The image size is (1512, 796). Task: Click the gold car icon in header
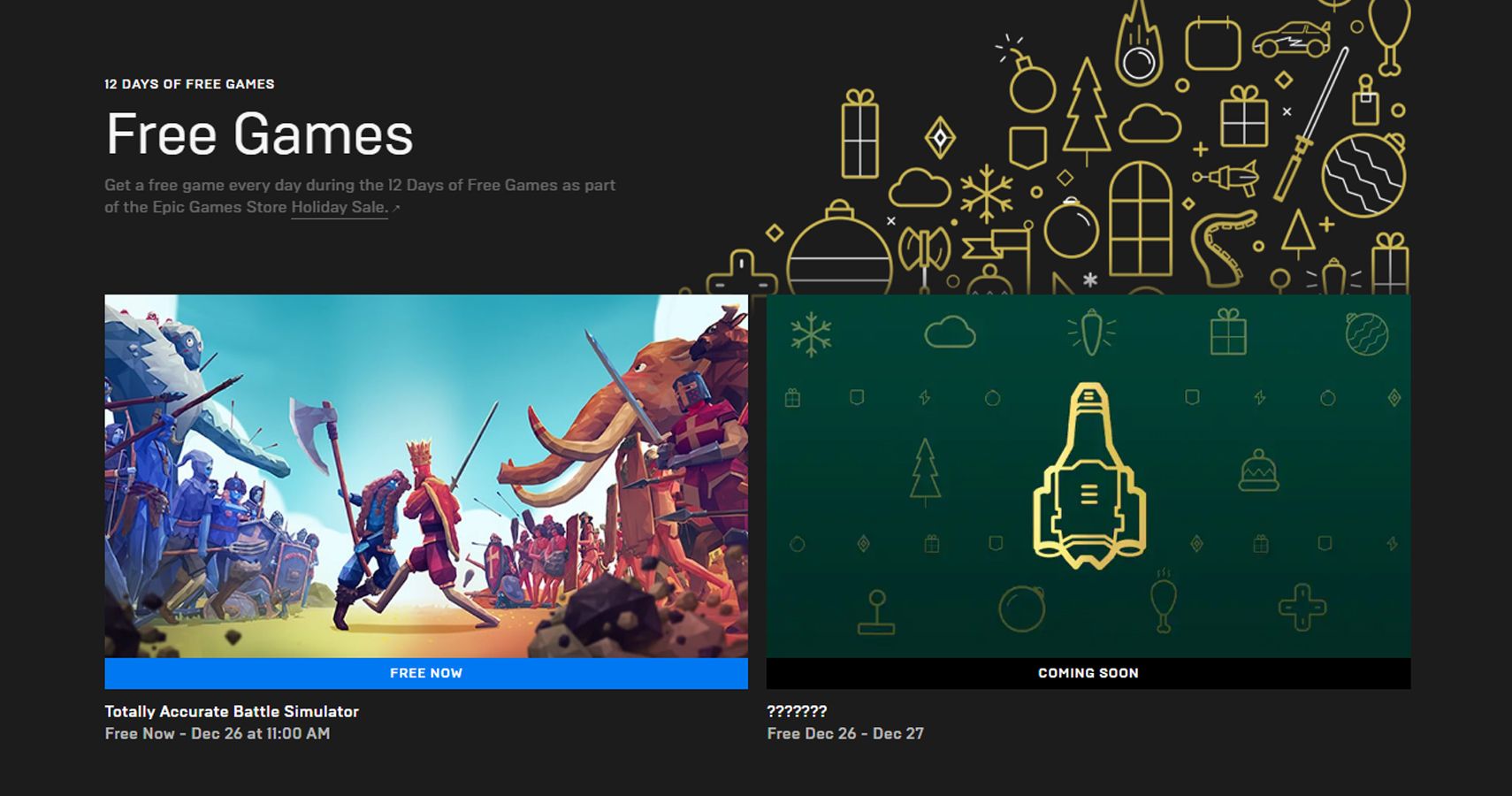pos(1291,40)
